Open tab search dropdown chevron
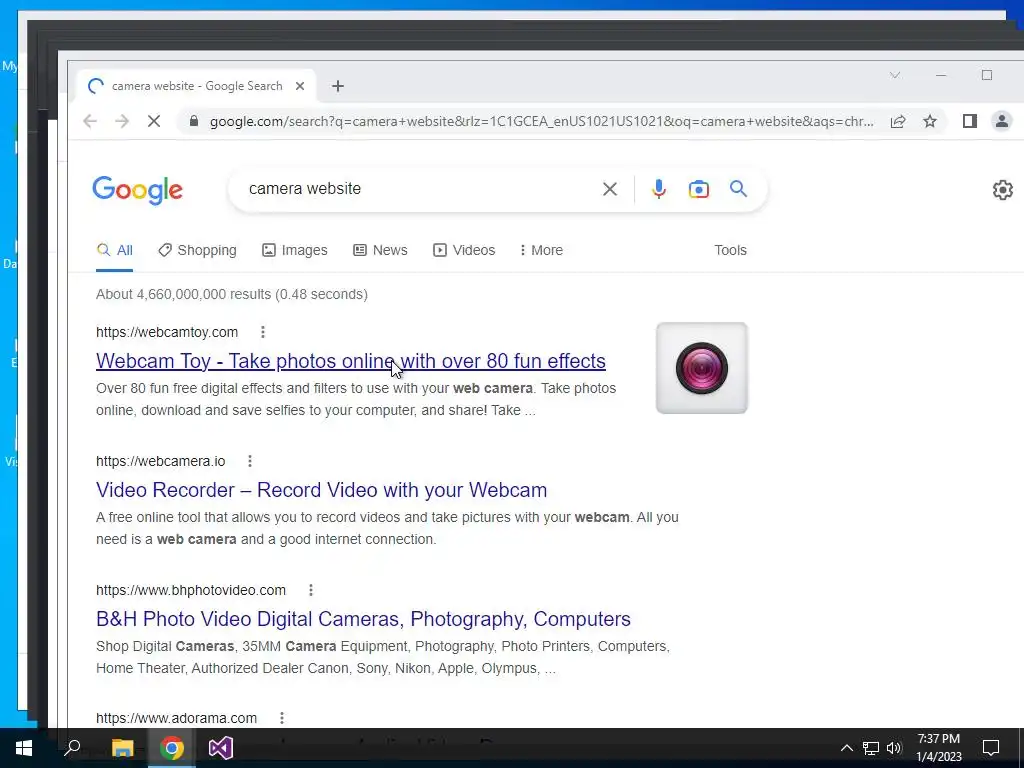Screen dimensions: 1024x768 tap(895, 76)
